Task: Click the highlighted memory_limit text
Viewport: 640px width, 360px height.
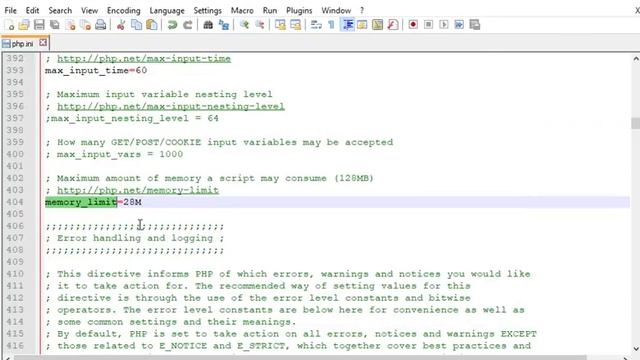Action: (81, 202)
